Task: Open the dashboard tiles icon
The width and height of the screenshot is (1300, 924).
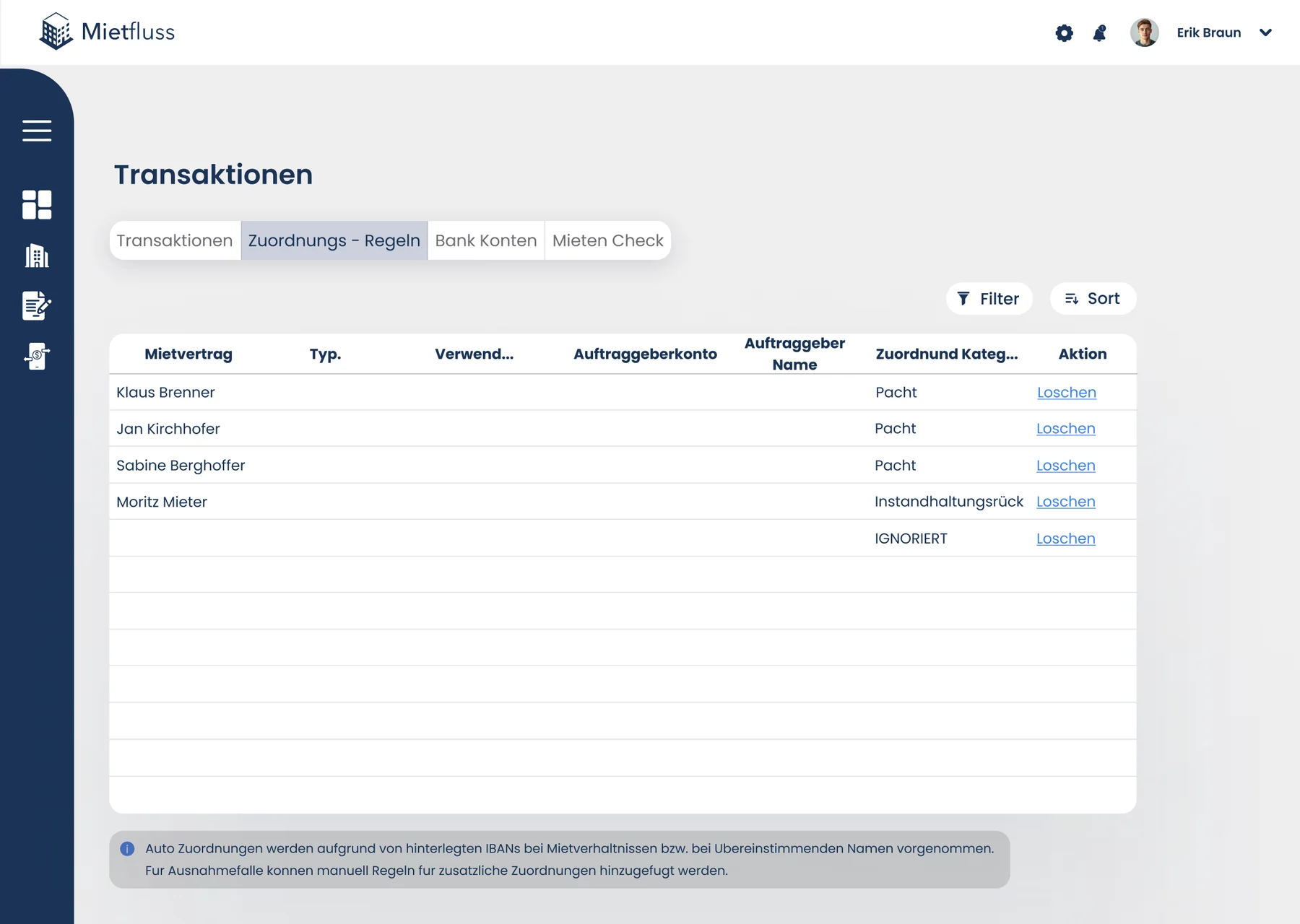Action: tap(37, 205)
